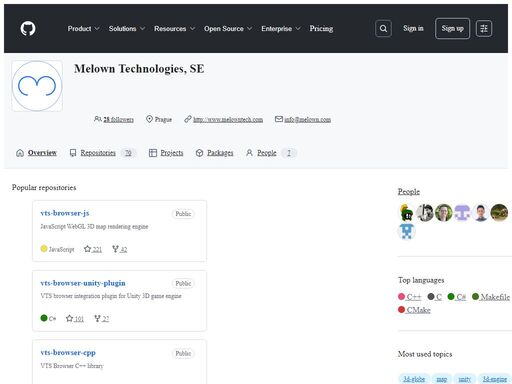Screen dimensions: 512x384
Task: Click fork icon of vts-browser-unity-plugin
Action: [x=97, y=318]
